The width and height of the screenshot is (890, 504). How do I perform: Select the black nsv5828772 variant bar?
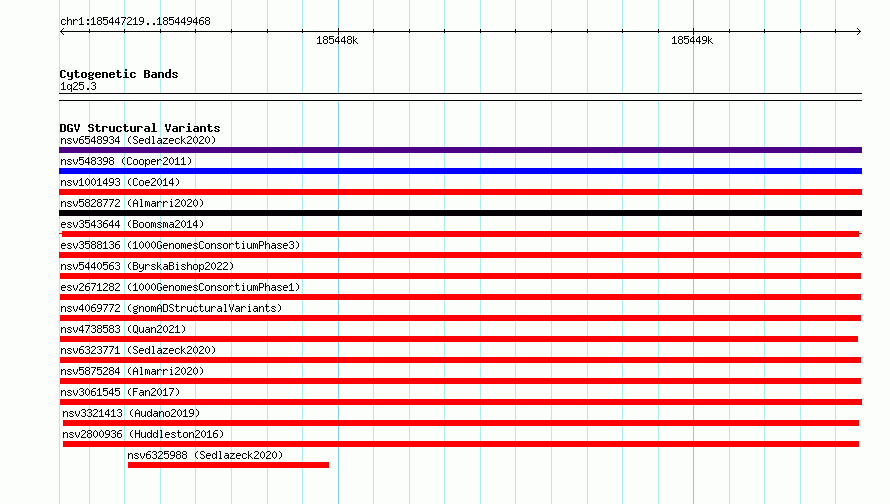(460, 213)
